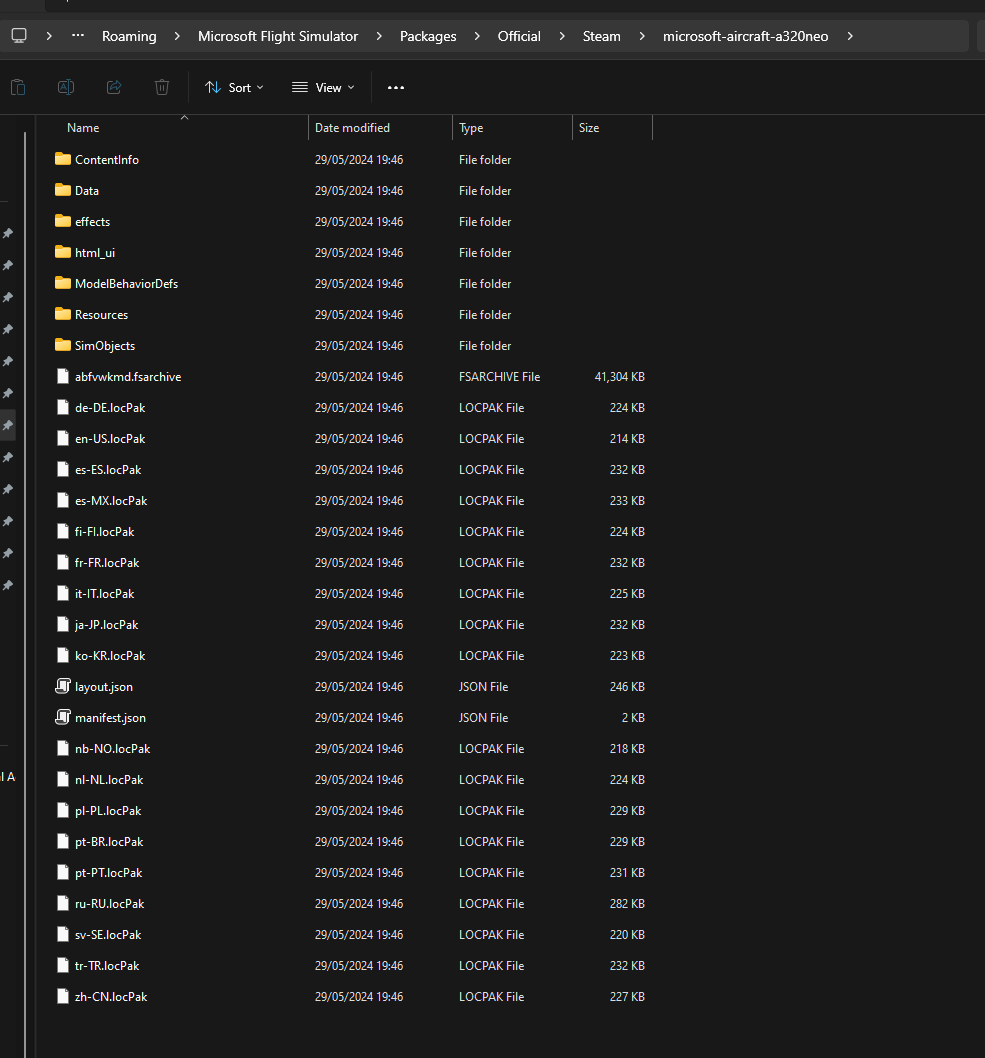Click the 246 KB size cell
This screenshot has width=985, height=1058.
tap(627, 686)
